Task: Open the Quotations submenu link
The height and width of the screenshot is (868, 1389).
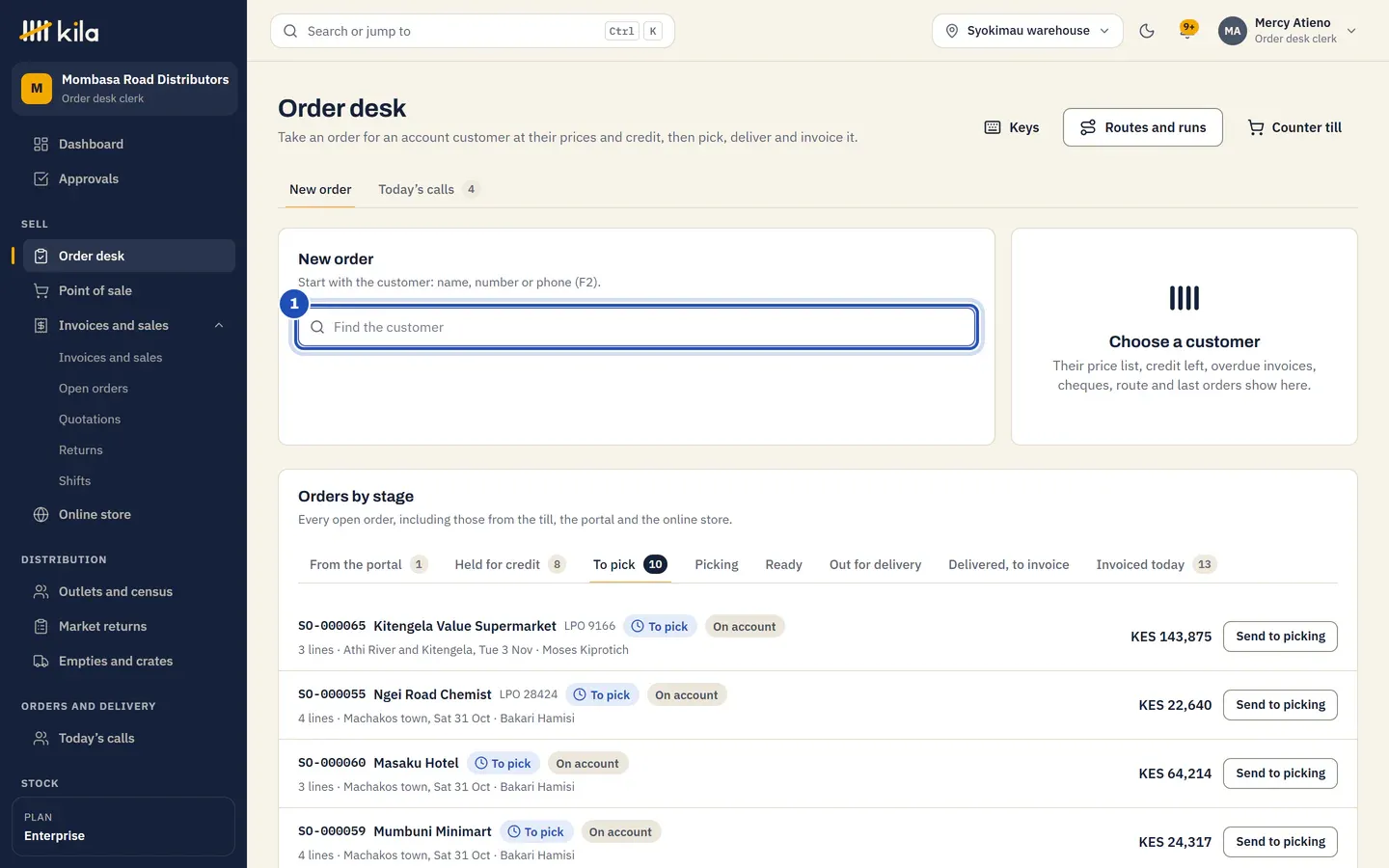Action: (x=90, y=420)
